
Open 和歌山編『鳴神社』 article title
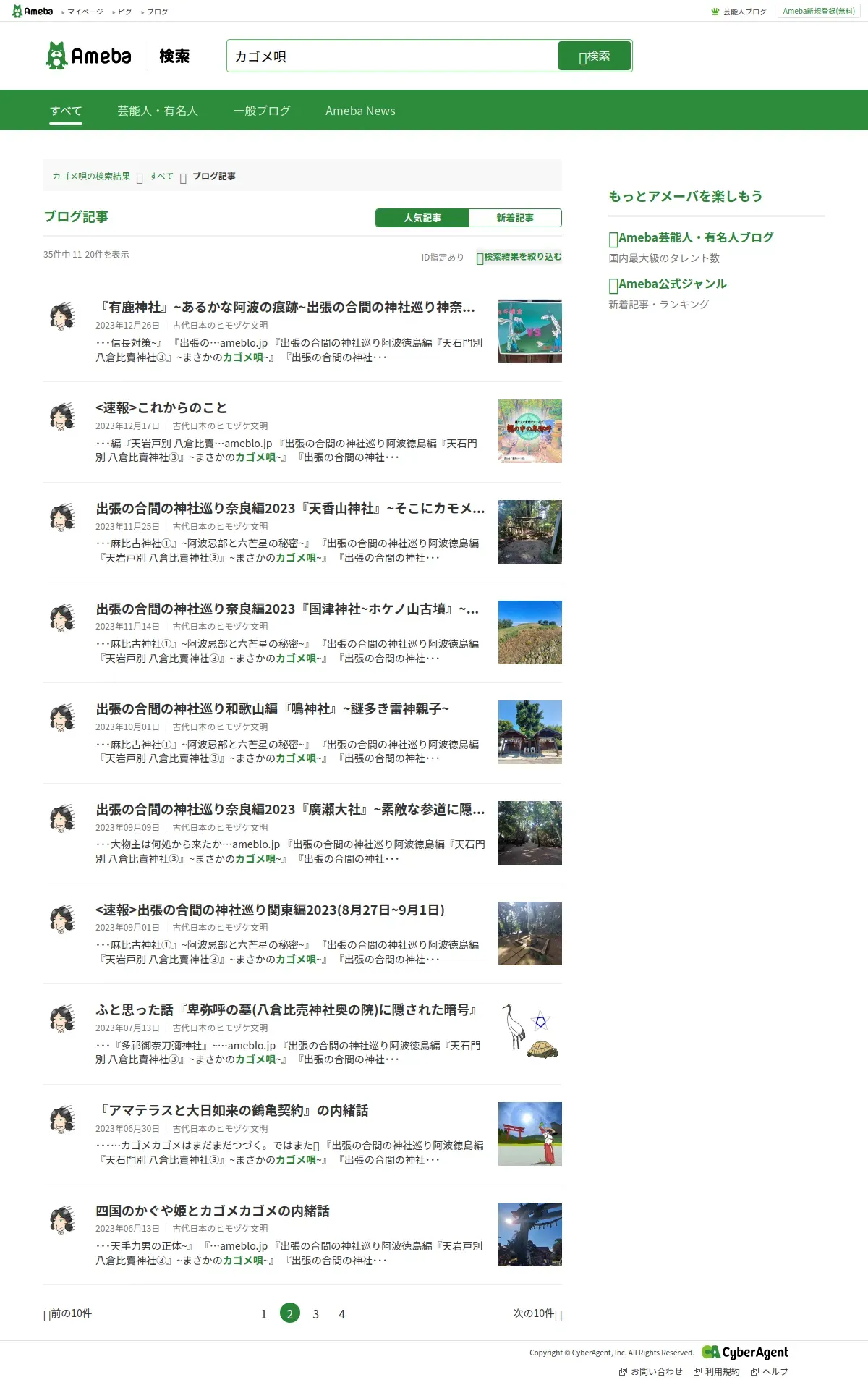coord(272,709)
